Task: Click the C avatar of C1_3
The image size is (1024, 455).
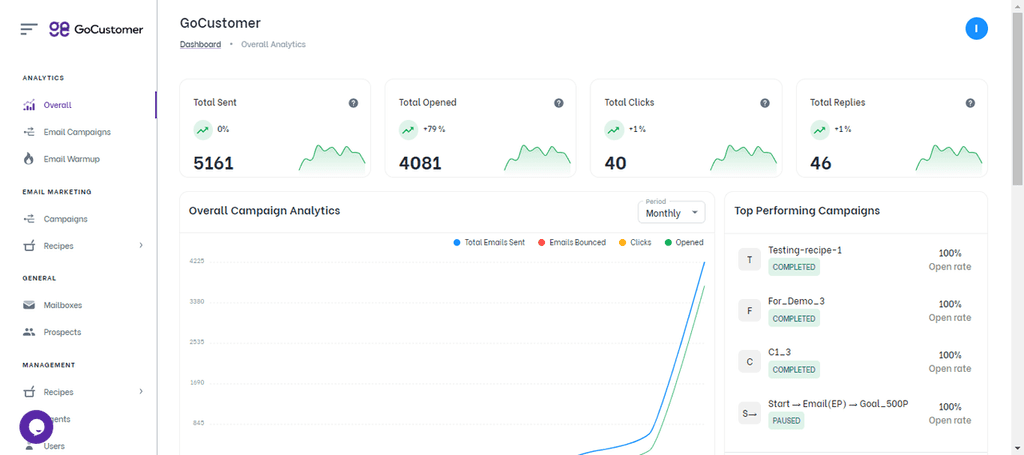Action: [x=750, y=362]
